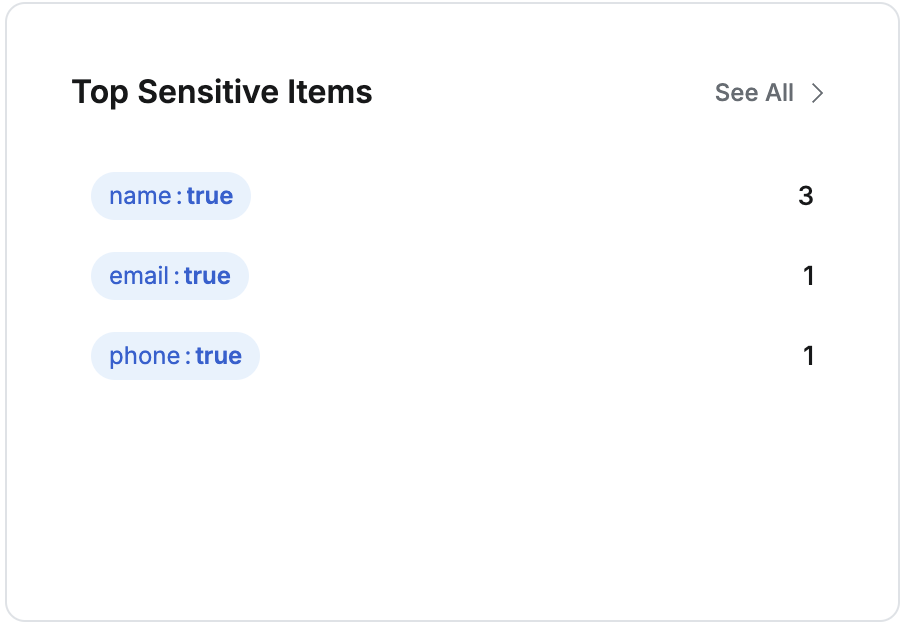This screenshot has width=906, height=628.
Task: Click the word email in second tag
Action: 139,276
